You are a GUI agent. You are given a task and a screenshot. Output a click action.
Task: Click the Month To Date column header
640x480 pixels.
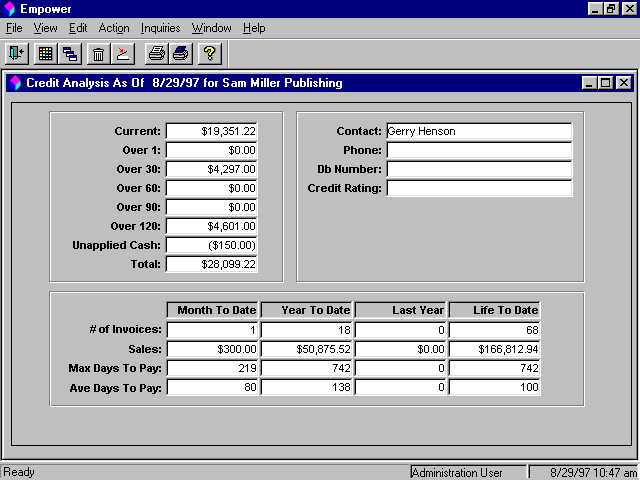[x=212, y=310]
